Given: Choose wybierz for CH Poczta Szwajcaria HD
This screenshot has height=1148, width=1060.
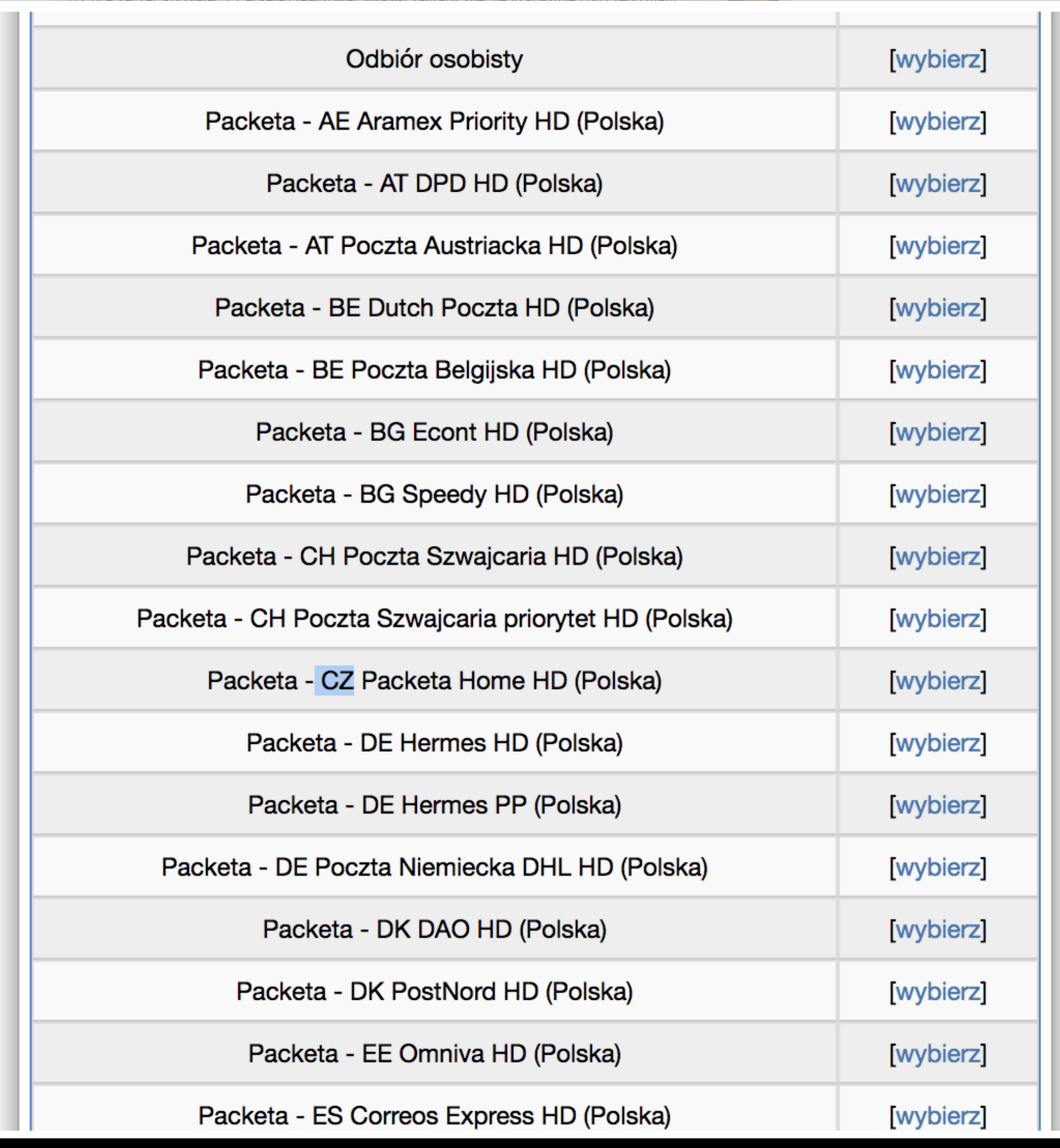Looking at the screenshot, I should pos(938,557).
